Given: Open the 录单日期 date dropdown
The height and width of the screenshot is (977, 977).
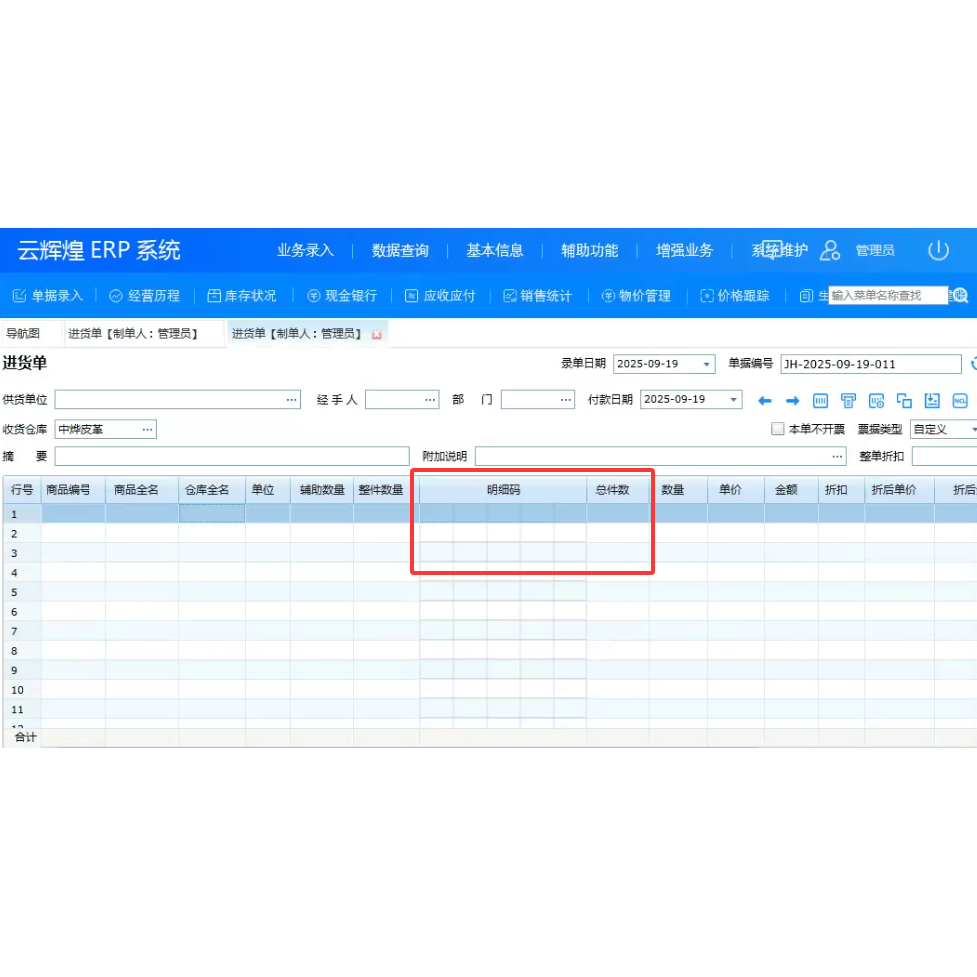Looking at the screenshot, I should tap(706, 364).
